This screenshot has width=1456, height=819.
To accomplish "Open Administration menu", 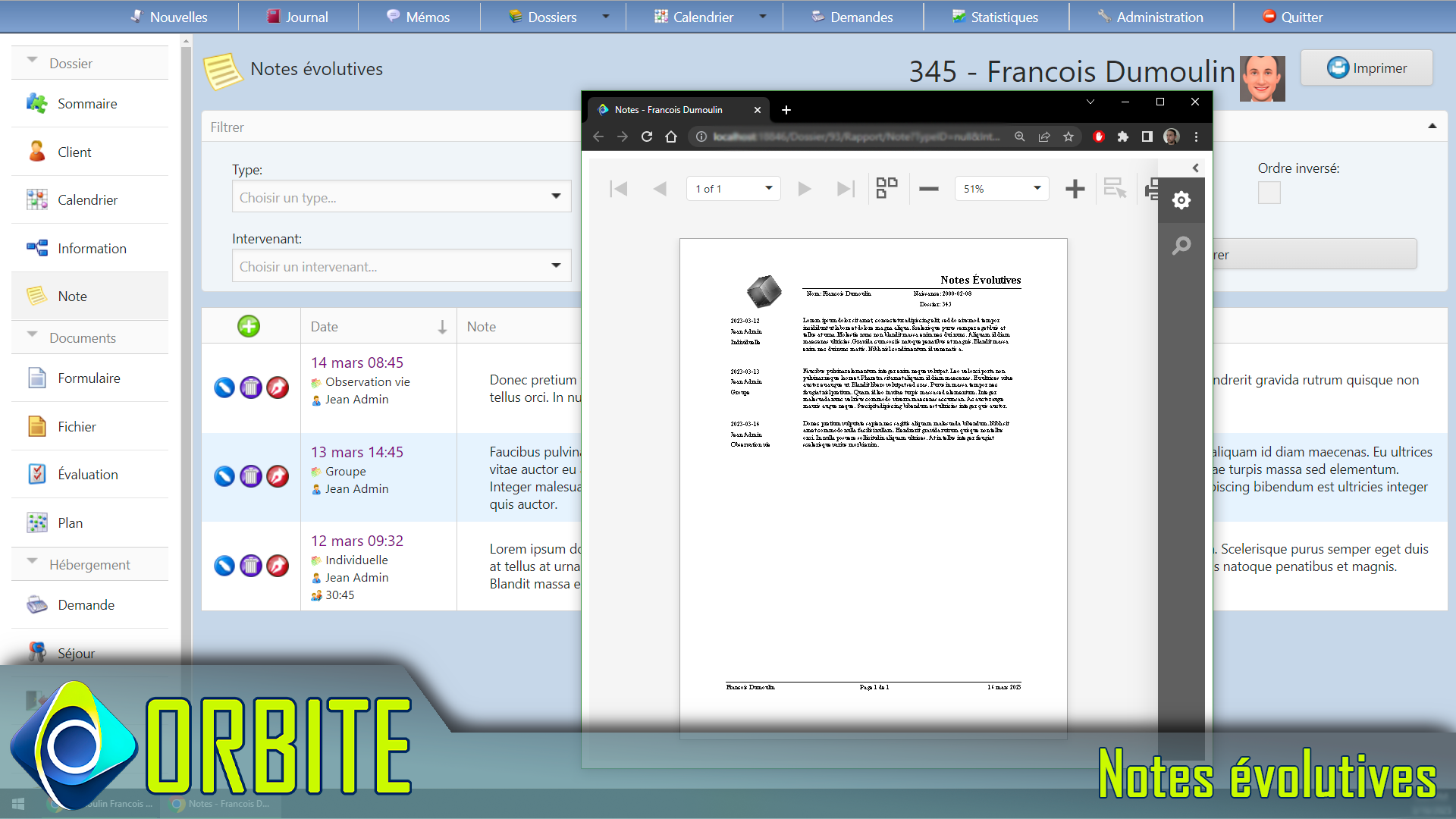I will click(x=1150, y=17).
